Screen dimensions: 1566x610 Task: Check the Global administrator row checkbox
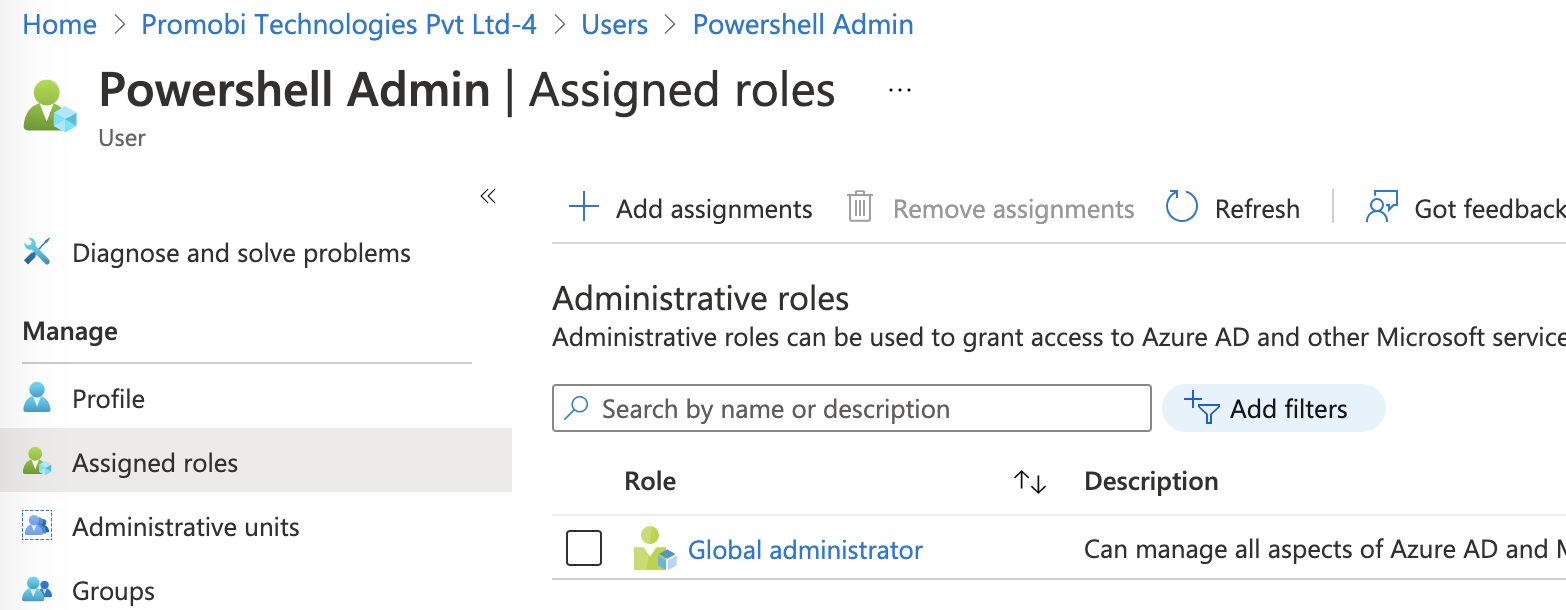(x=584, y=548)
